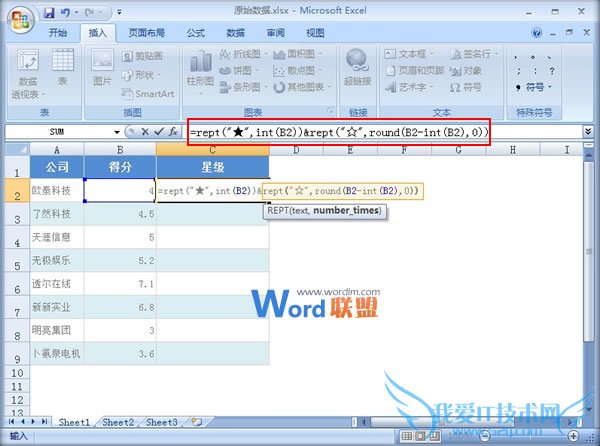Insert 页眉和页脚 header and footer
The image size is (600, 446).
[414, 70]
